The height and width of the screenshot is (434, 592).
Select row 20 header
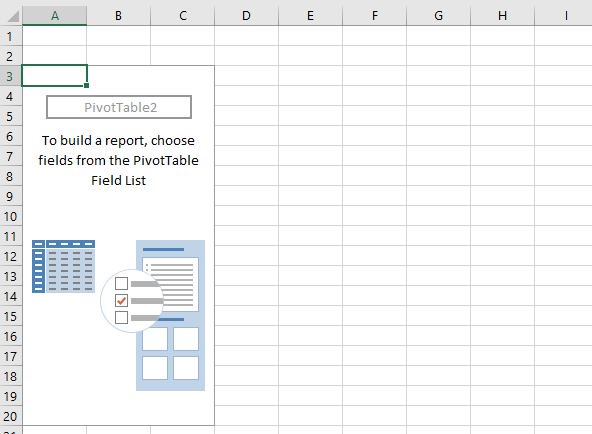click(11, 416)
